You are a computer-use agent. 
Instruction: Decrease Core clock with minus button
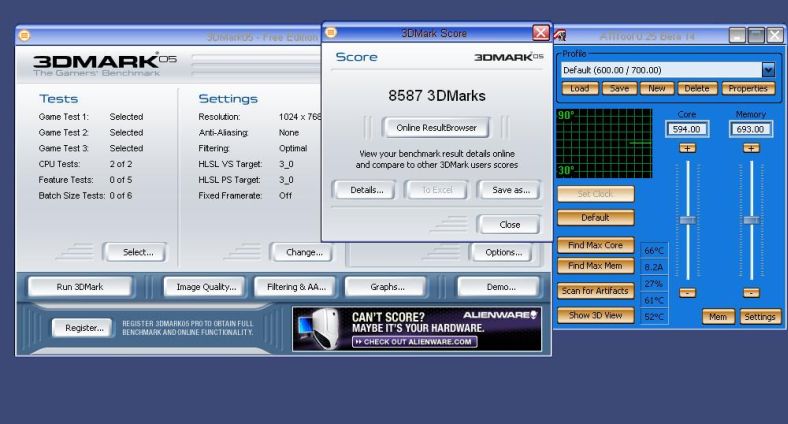(687, 293)
